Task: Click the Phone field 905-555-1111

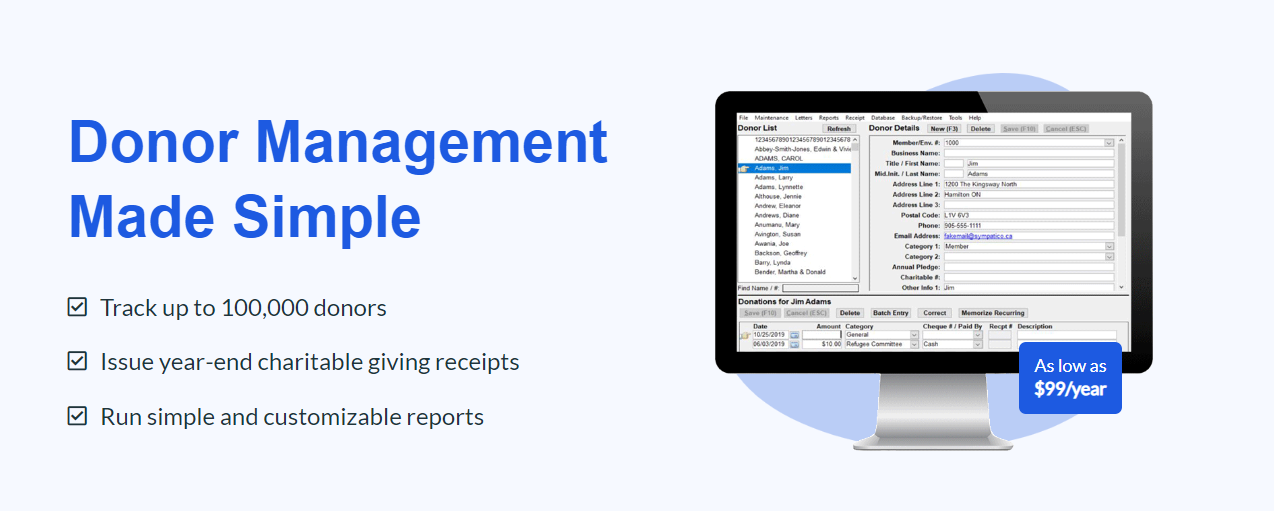Action: click(x=1029, y=226)
